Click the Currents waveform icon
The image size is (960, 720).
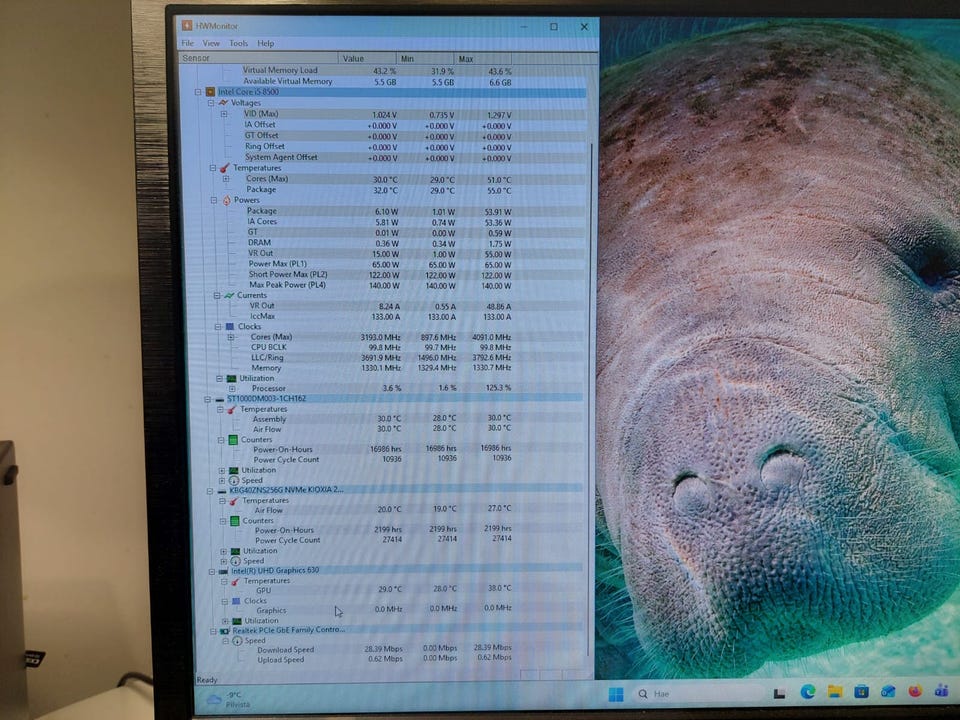point(229,295)
